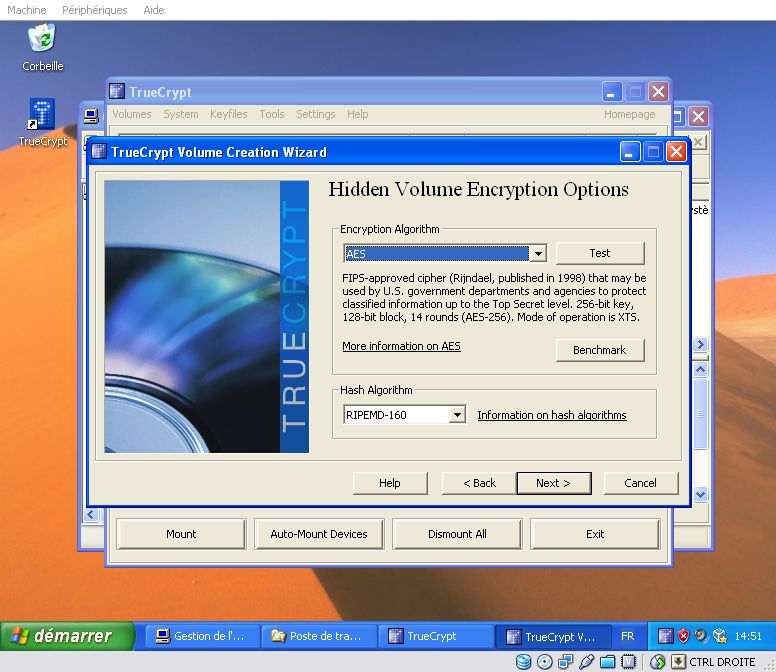The height and width of the screenshot is (672, 776).
Task: Switch to Poste de tra... taskbar button
Action: (319, 636)
